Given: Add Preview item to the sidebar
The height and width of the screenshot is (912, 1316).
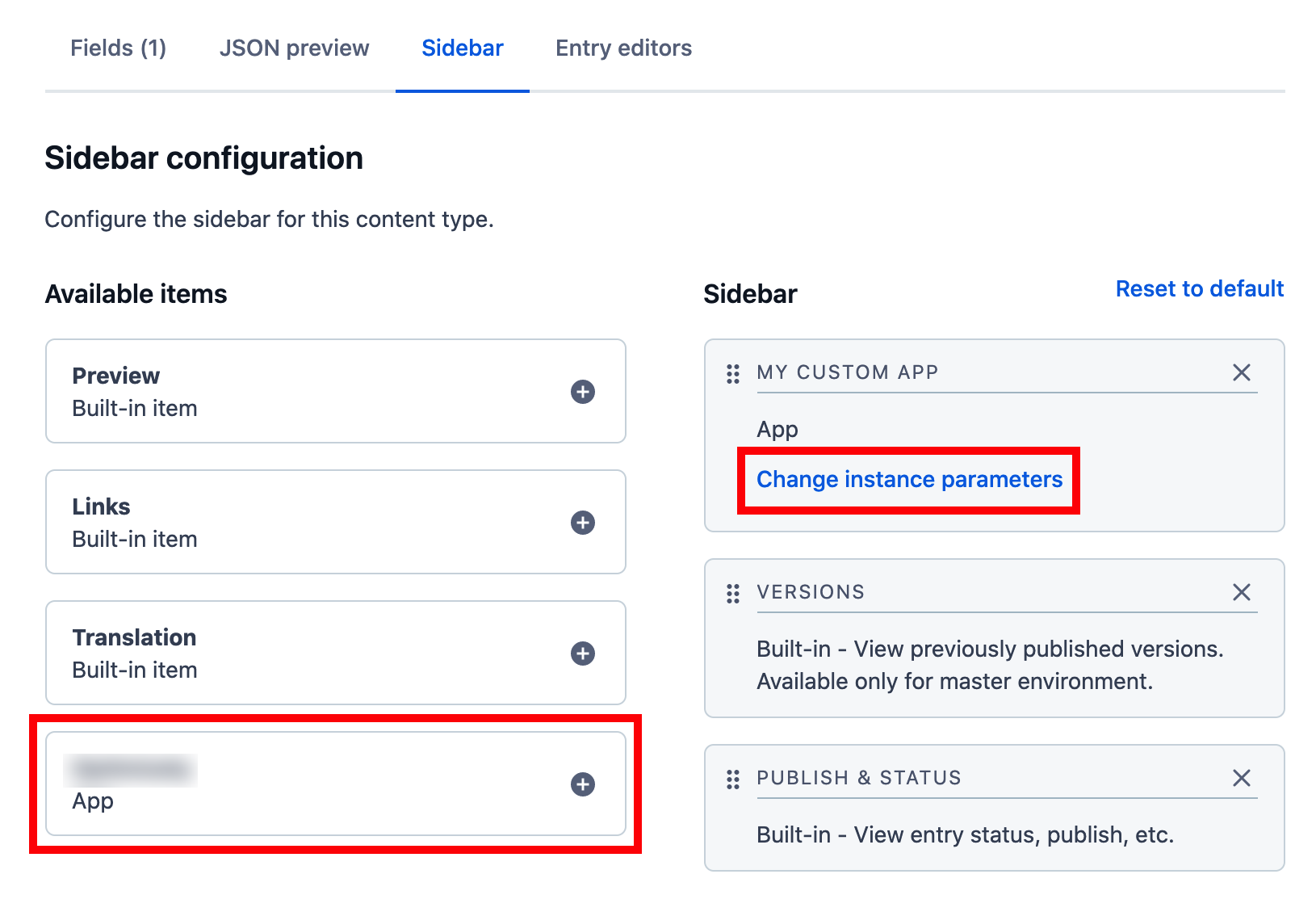Looking at the screenshot, I should pos(582,392).
